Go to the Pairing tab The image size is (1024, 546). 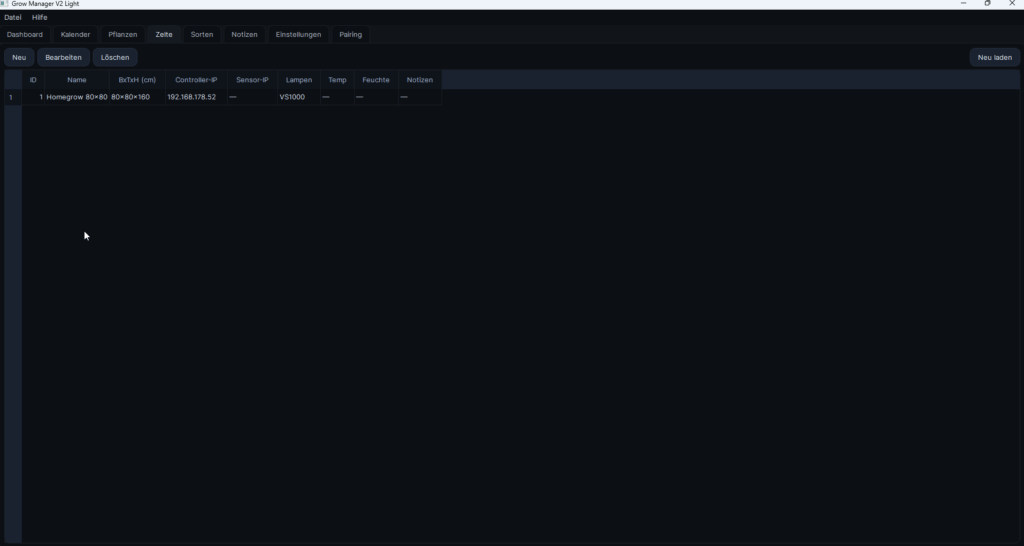pyautogui.click(x=350, y=35)
